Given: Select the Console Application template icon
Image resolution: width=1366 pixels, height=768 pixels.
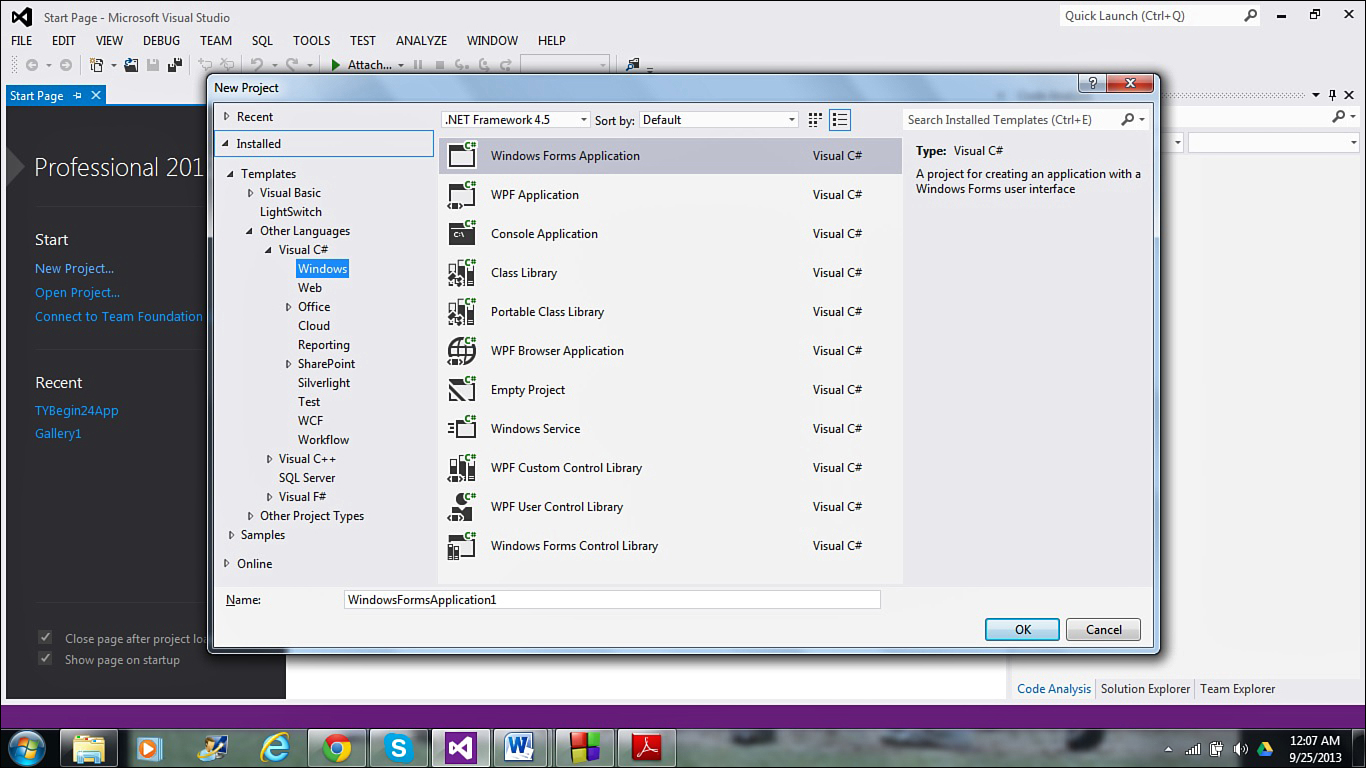Looking at the screenshot, I should (x=461, y=234).
